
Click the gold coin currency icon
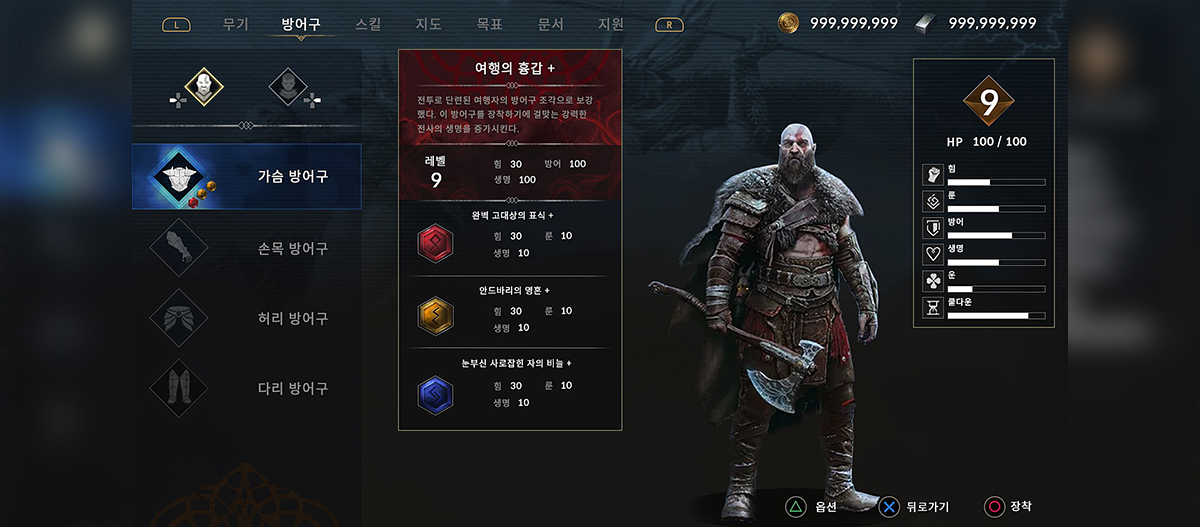click(x=788, y=22)
